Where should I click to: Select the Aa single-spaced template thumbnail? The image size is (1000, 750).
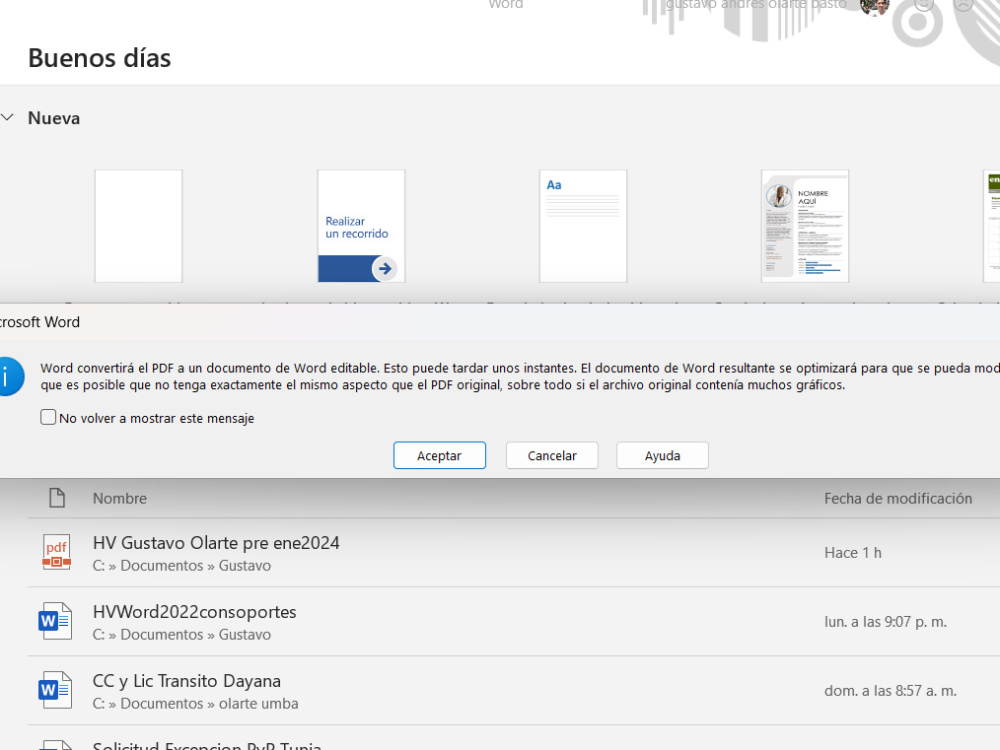583,226
